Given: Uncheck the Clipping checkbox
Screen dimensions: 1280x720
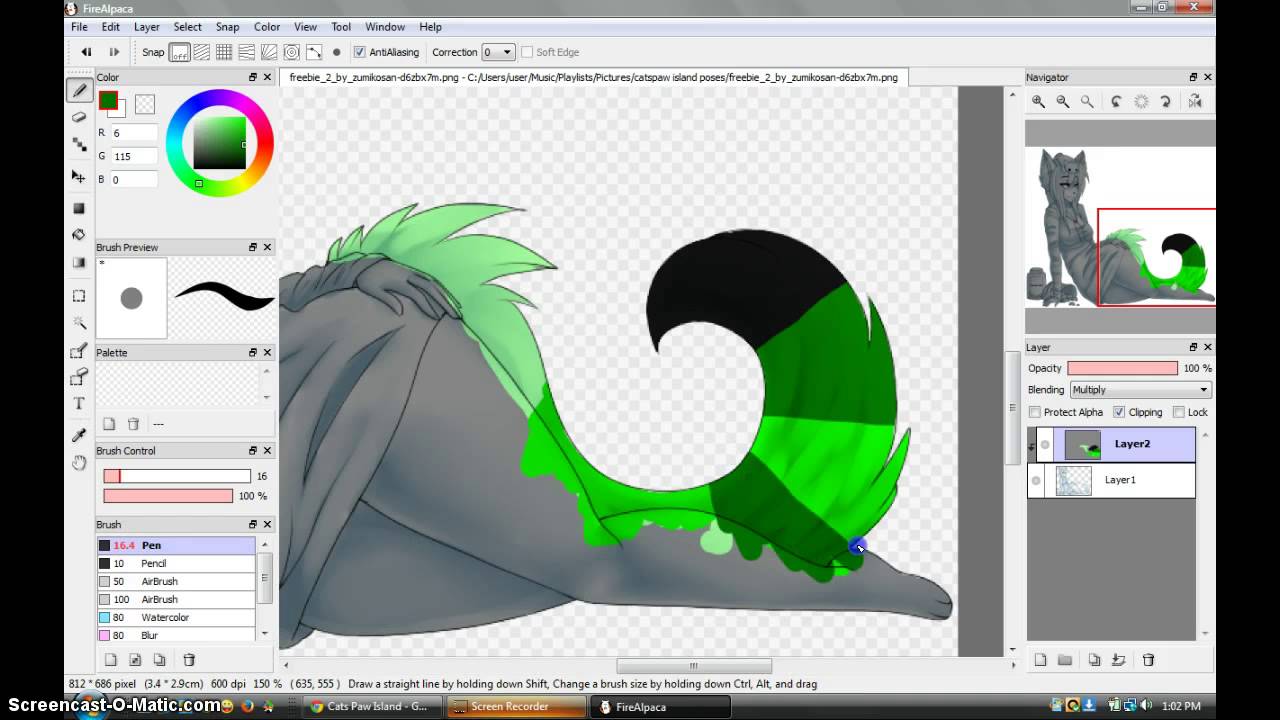Looking at the screenshot, I should click(x=1119, y=412).
